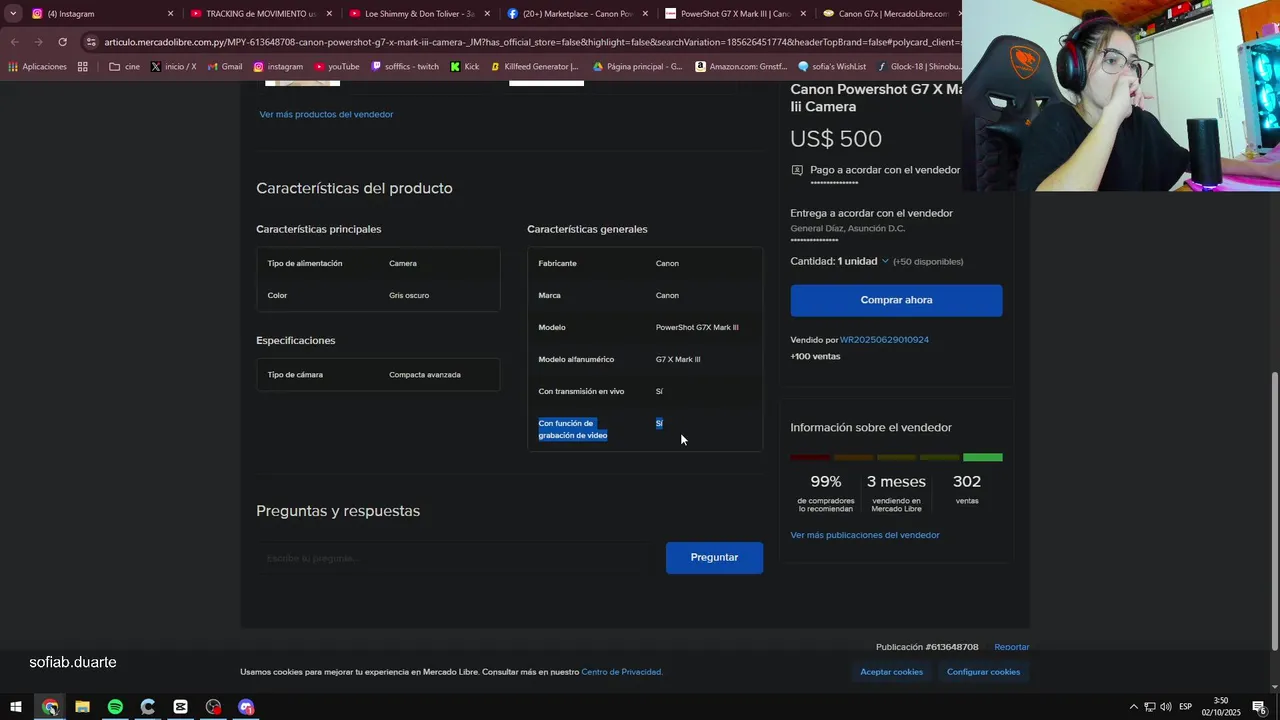Show hidden system tray icons

click(1133, 707)
